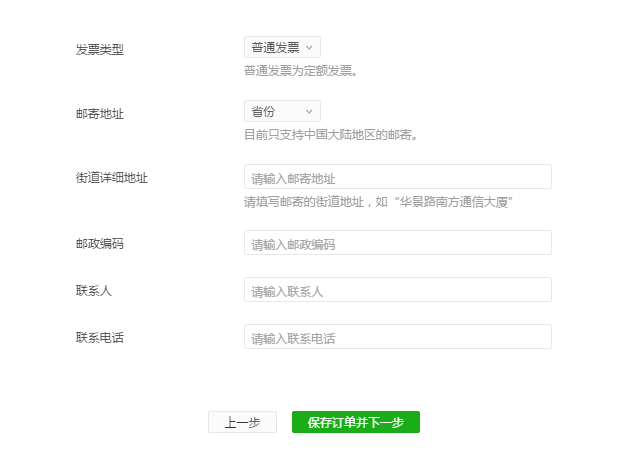The image size is (618, 462).
Task: Click the 邮政编码 field label
Action: click(100, 244)
